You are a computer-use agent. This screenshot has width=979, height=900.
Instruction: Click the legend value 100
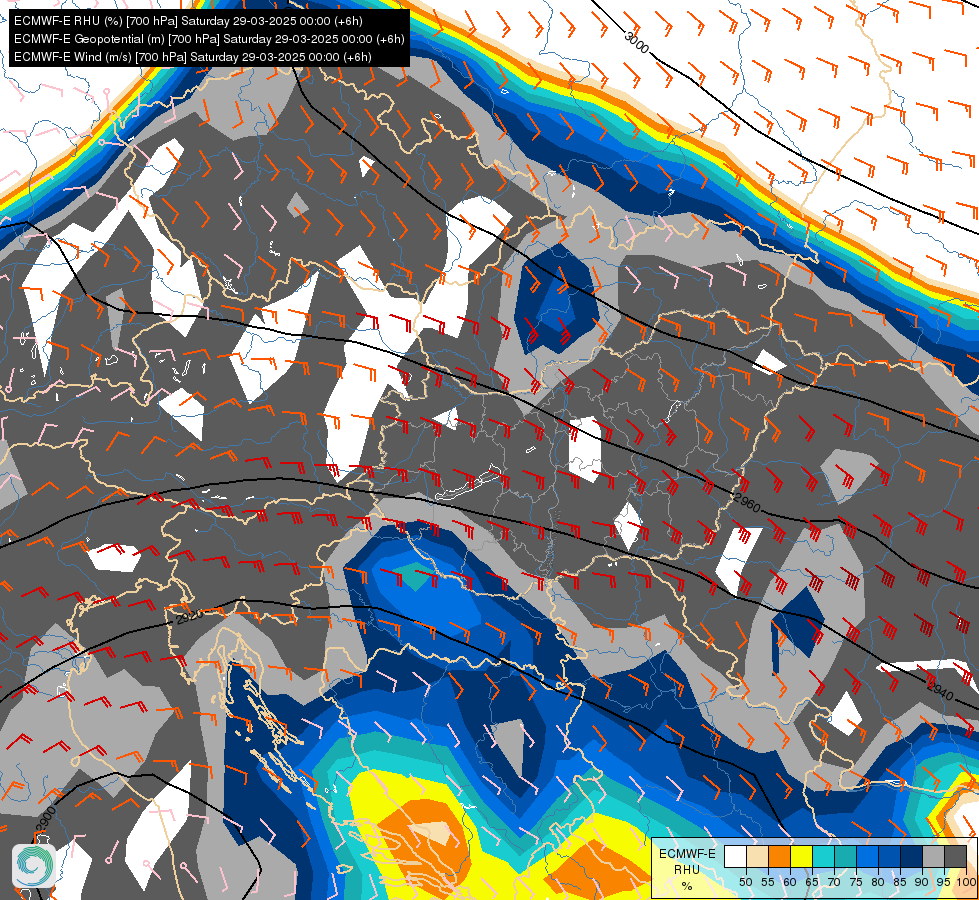tap(966, 883)
